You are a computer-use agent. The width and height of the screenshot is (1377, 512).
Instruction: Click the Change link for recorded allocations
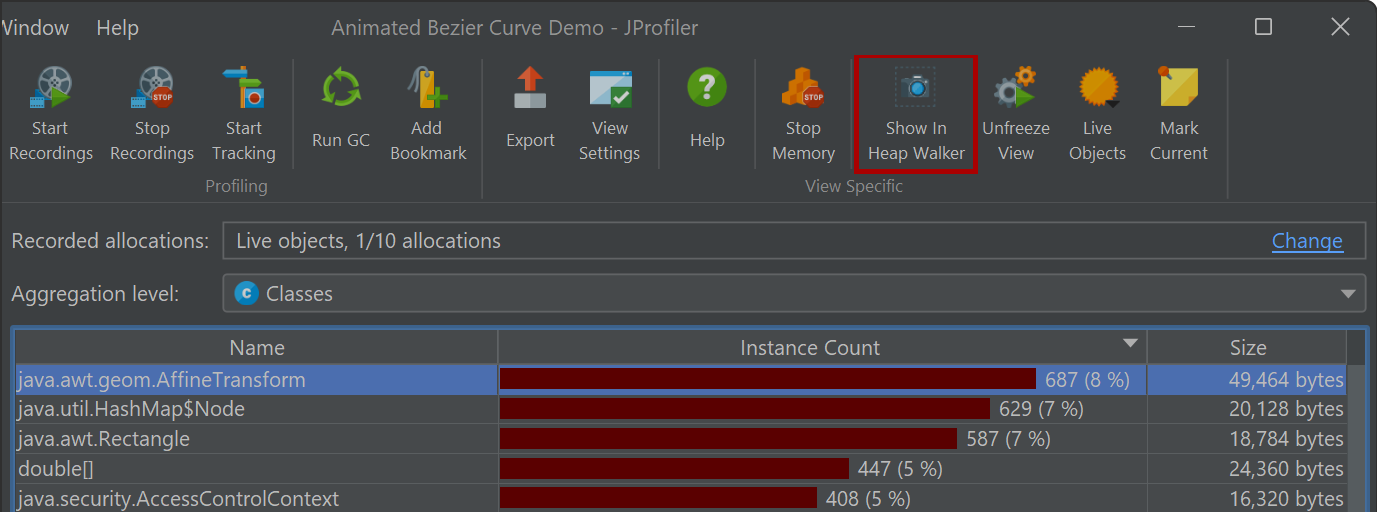pos(1307,241)
